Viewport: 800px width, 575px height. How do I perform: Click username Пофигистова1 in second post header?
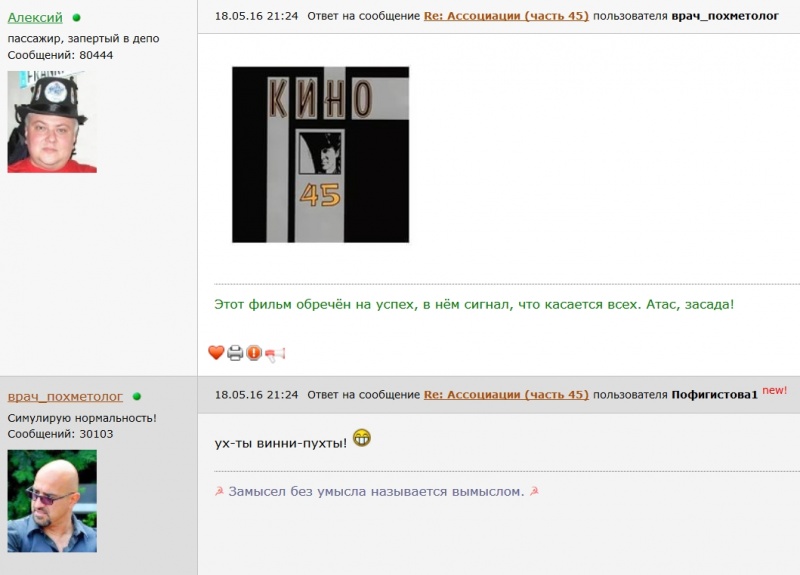point(714,395)
